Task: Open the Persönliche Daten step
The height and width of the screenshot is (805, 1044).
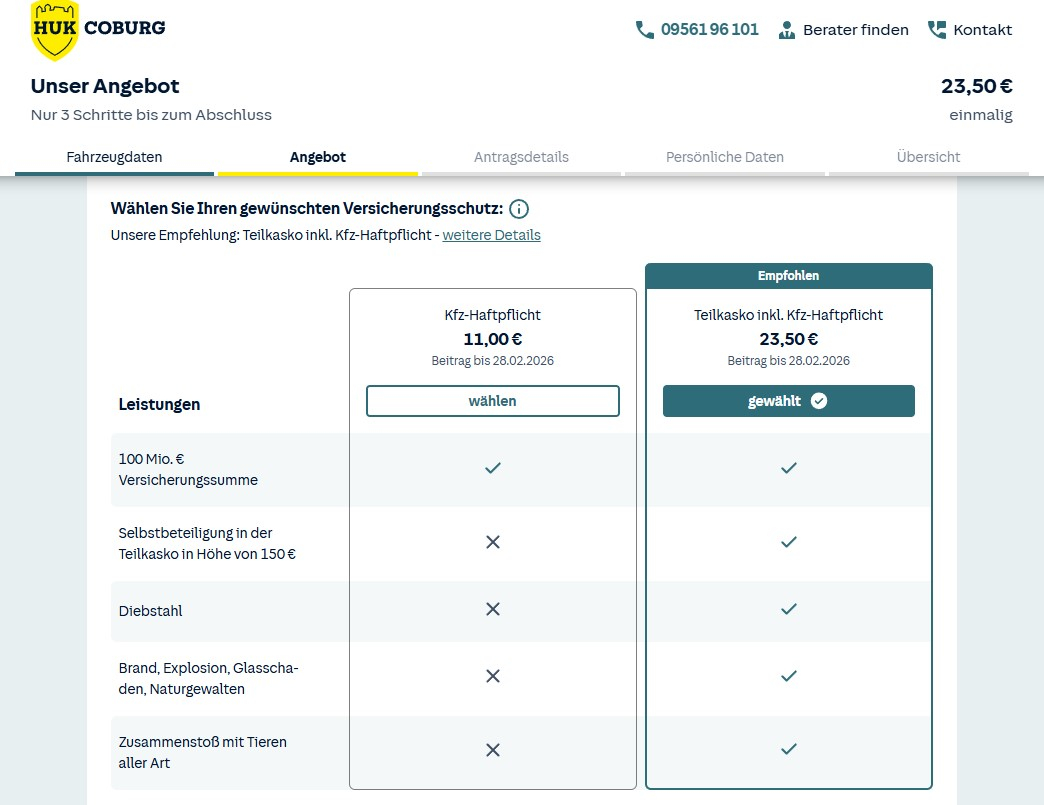Action: [725, 157]
